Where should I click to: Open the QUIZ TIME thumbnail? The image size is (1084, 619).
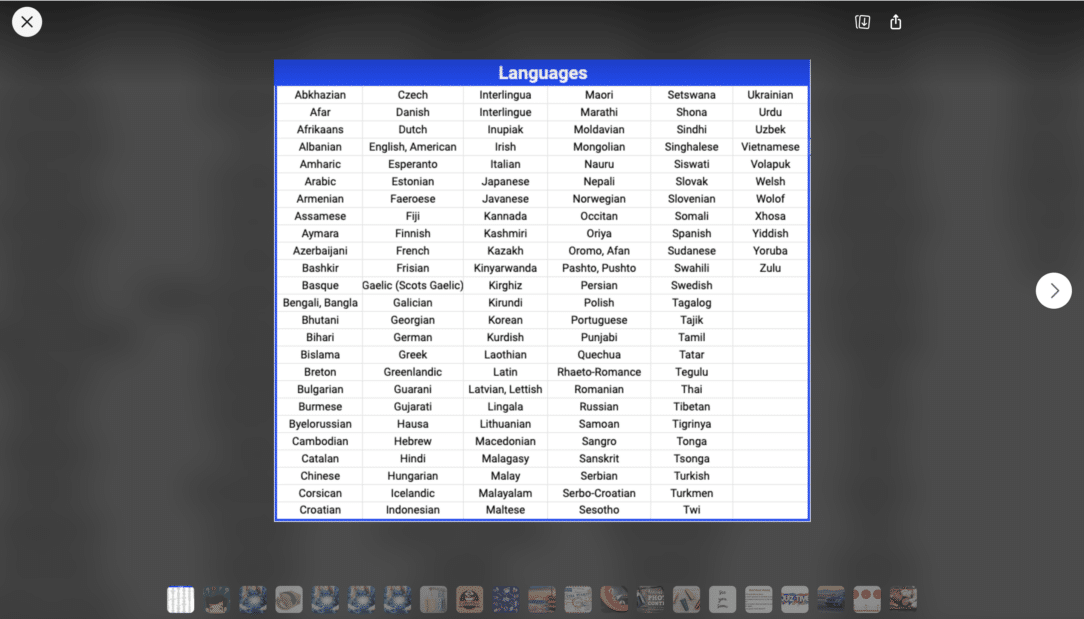tap(794, 599)
